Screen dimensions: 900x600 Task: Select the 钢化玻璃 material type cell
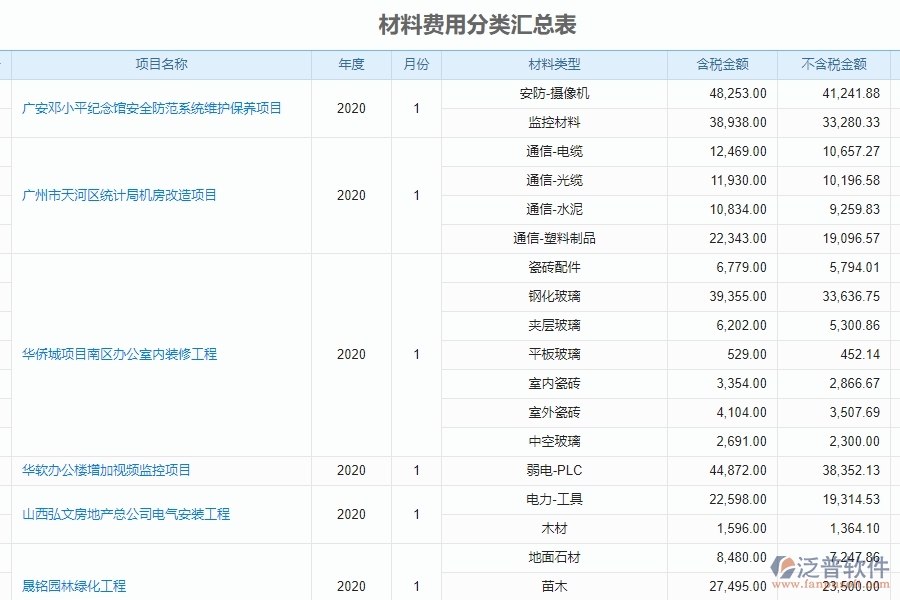click(x=553, y=296)
